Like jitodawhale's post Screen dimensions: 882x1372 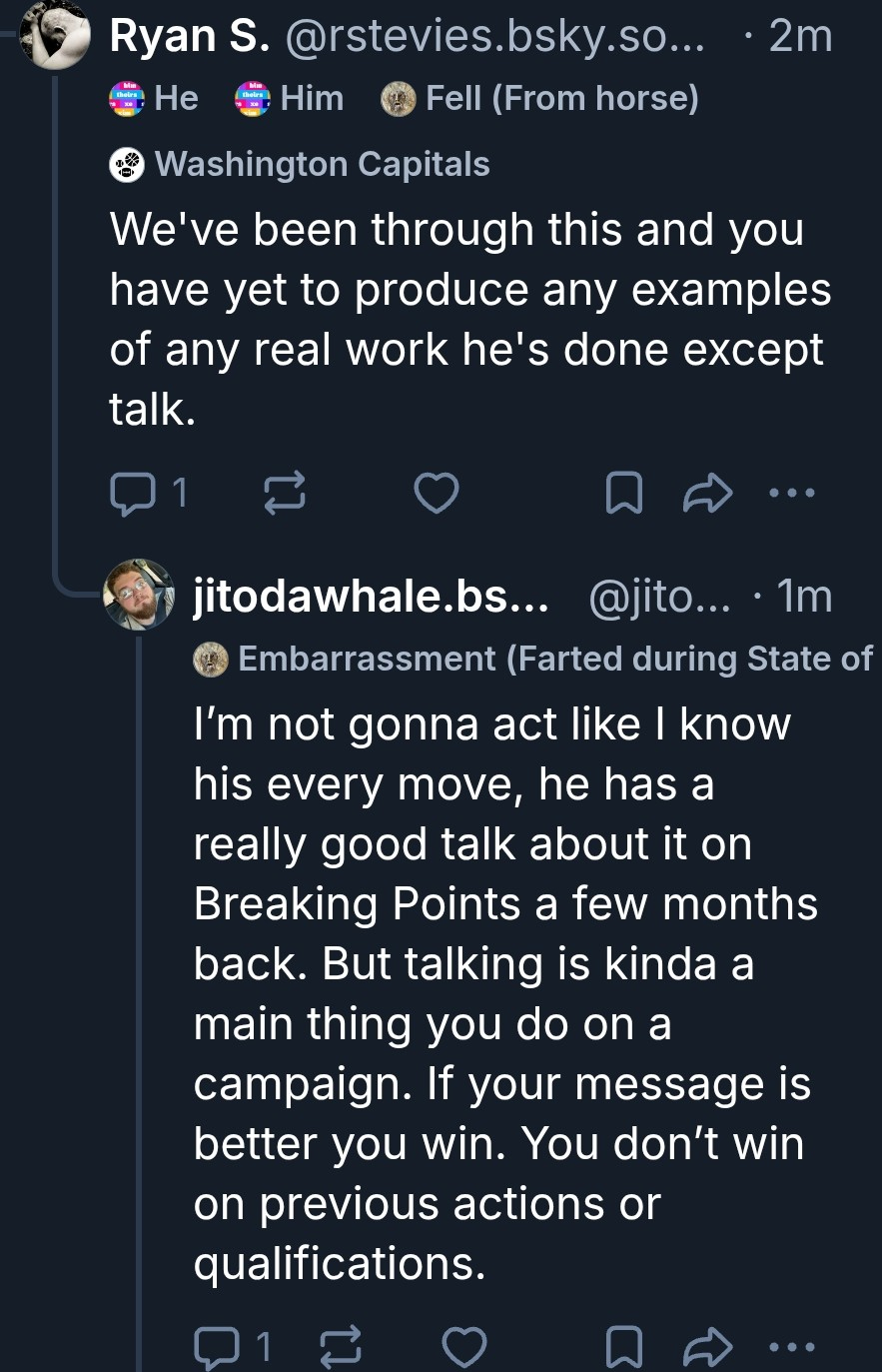[464, 1348]
